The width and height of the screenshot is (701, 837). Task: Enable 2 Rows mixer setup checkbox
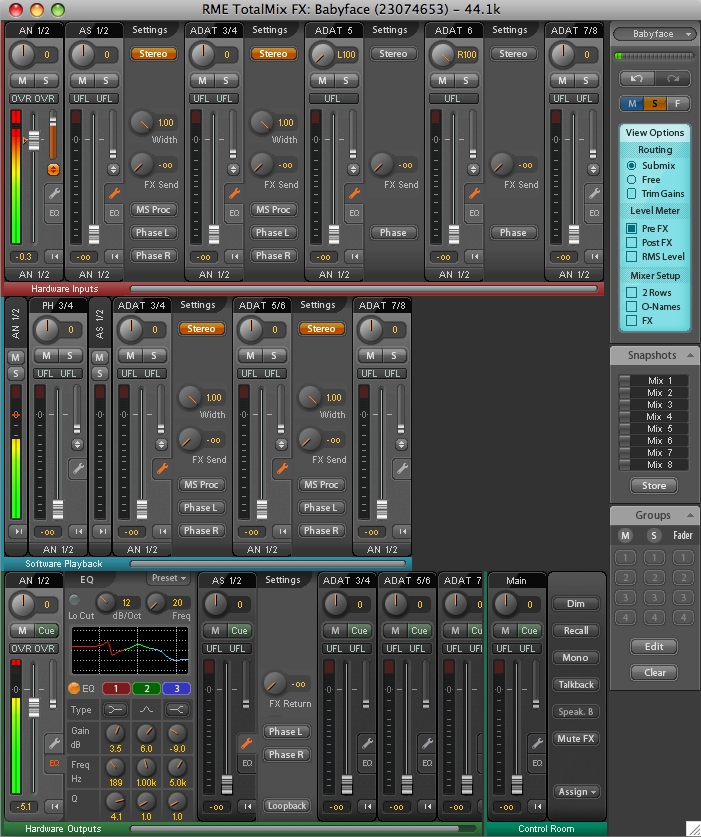632,293
